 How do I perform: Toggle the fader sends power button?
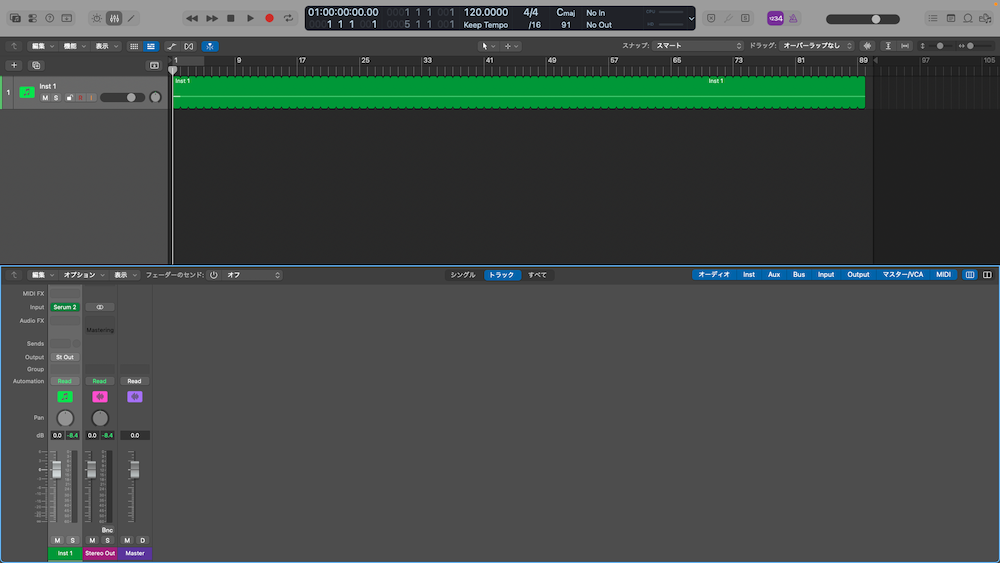(x=213, y=274)
